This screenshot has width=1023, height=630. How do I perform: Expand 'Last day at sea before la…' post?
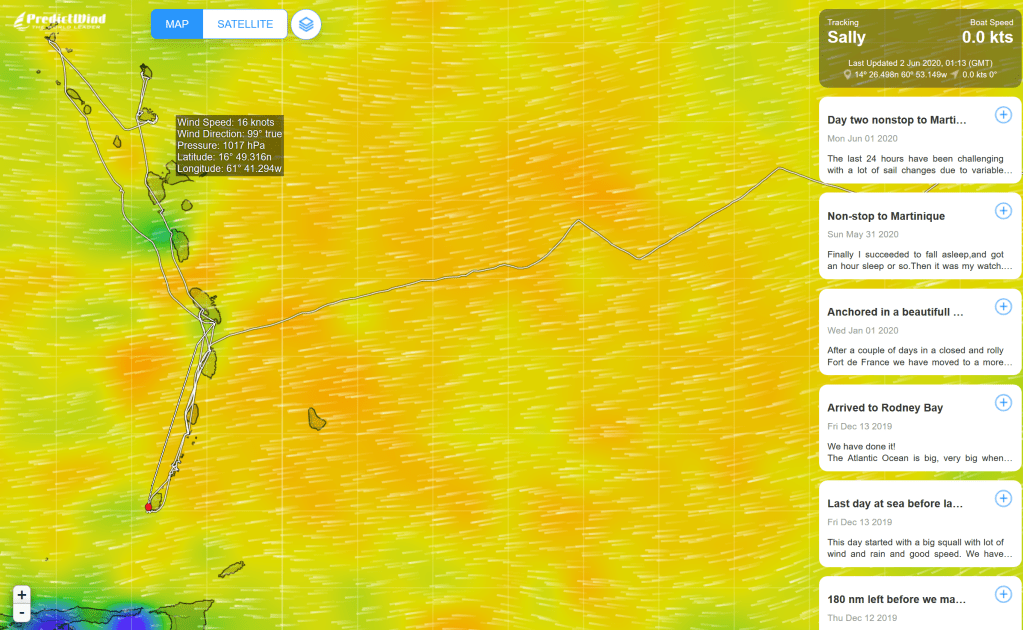coord(1003,498)
